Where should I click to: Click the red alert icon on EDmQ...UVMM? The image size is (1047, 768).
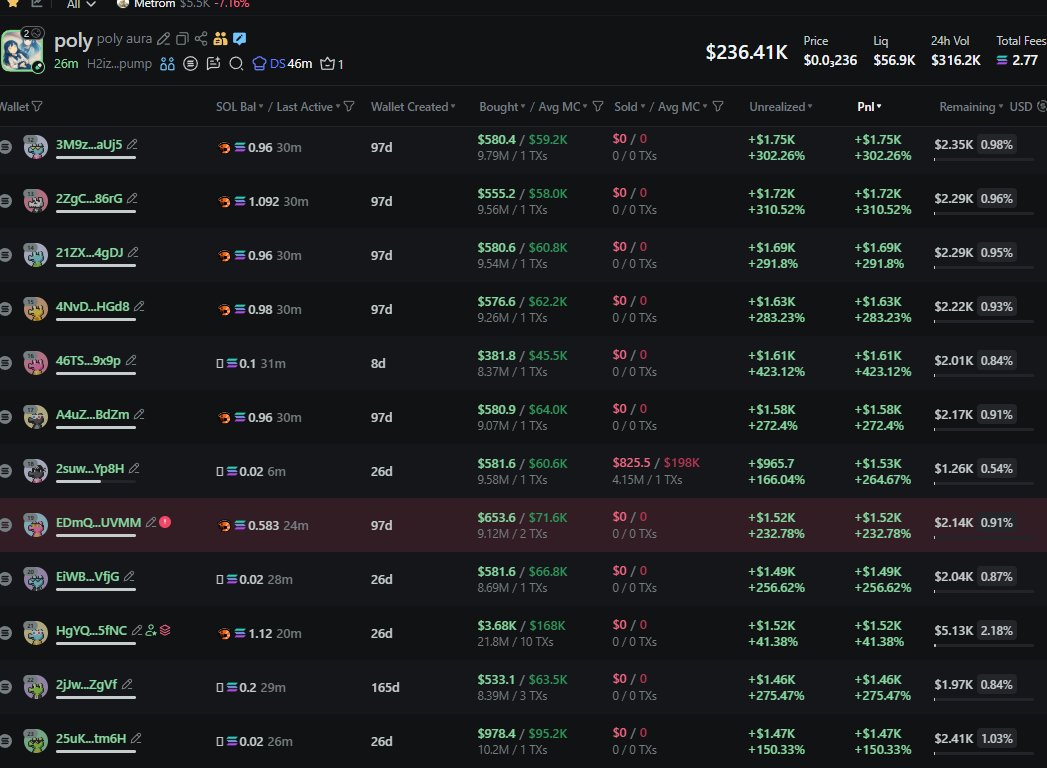point(165,521)
